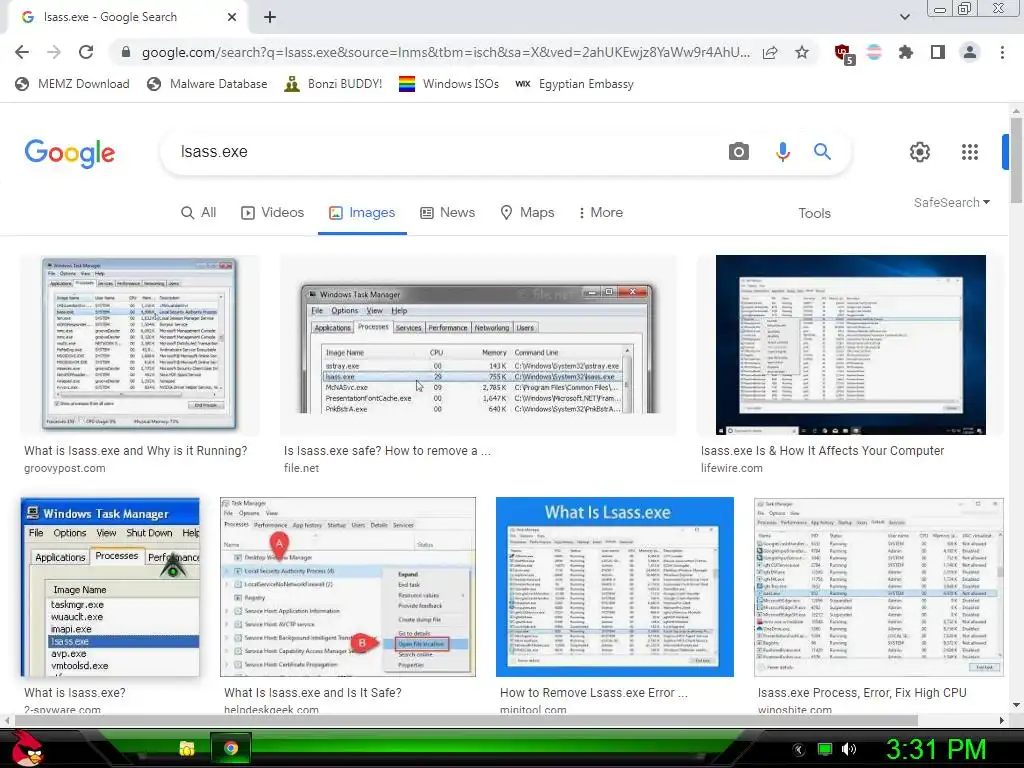Click the horizontal page scrollbar
This screenshot has width=1024, height=768.
(466, 720)
